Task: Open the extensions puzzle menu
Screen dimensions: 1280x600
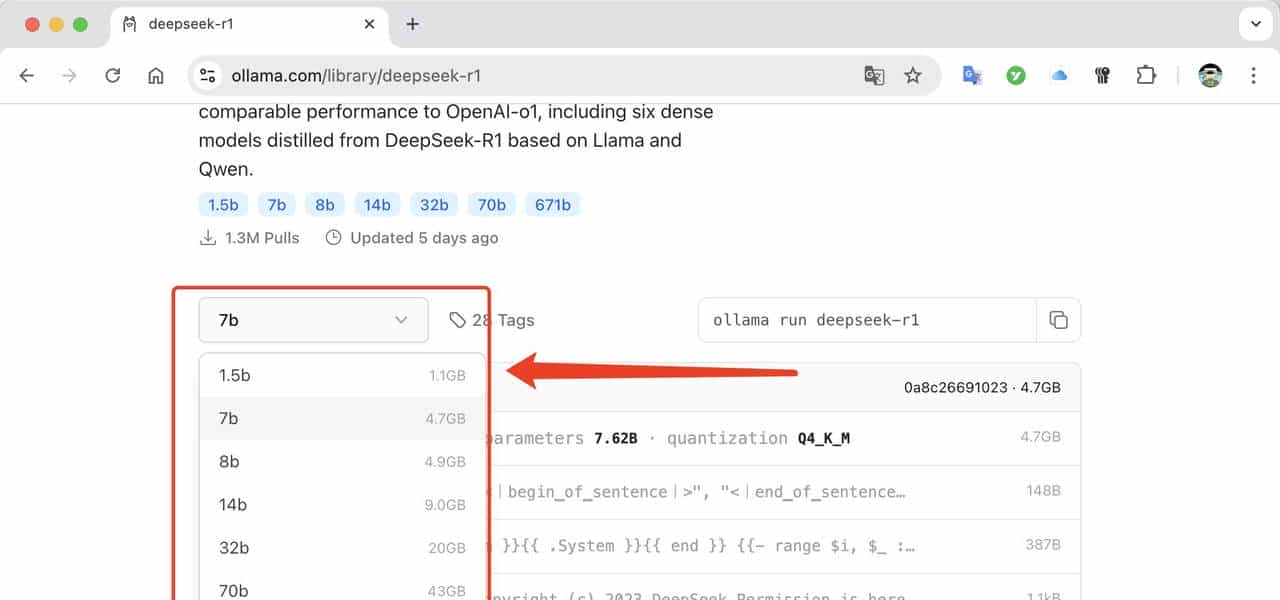Action: point(1146,75)
